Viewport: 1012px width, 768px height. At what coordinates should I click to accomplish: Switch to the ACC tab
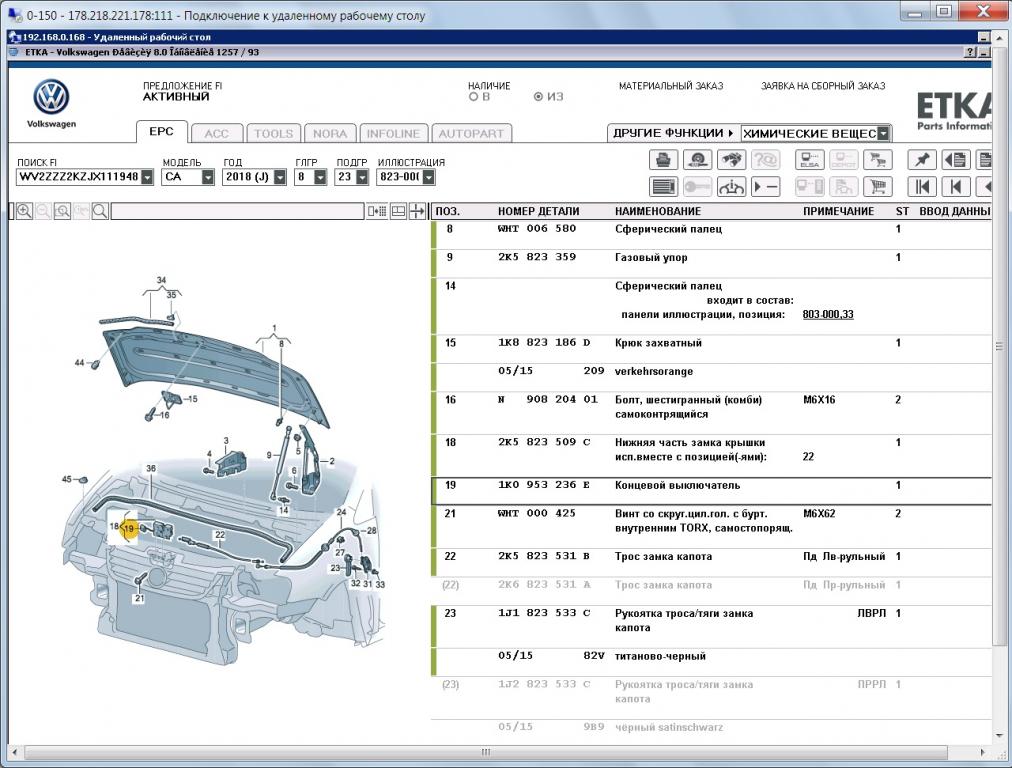217,134
